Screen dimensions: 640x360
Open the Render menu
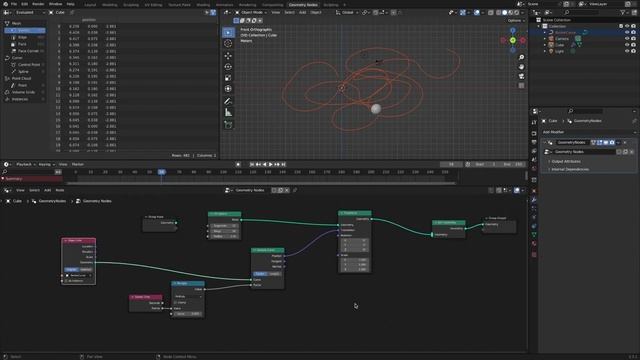(38, 4)
